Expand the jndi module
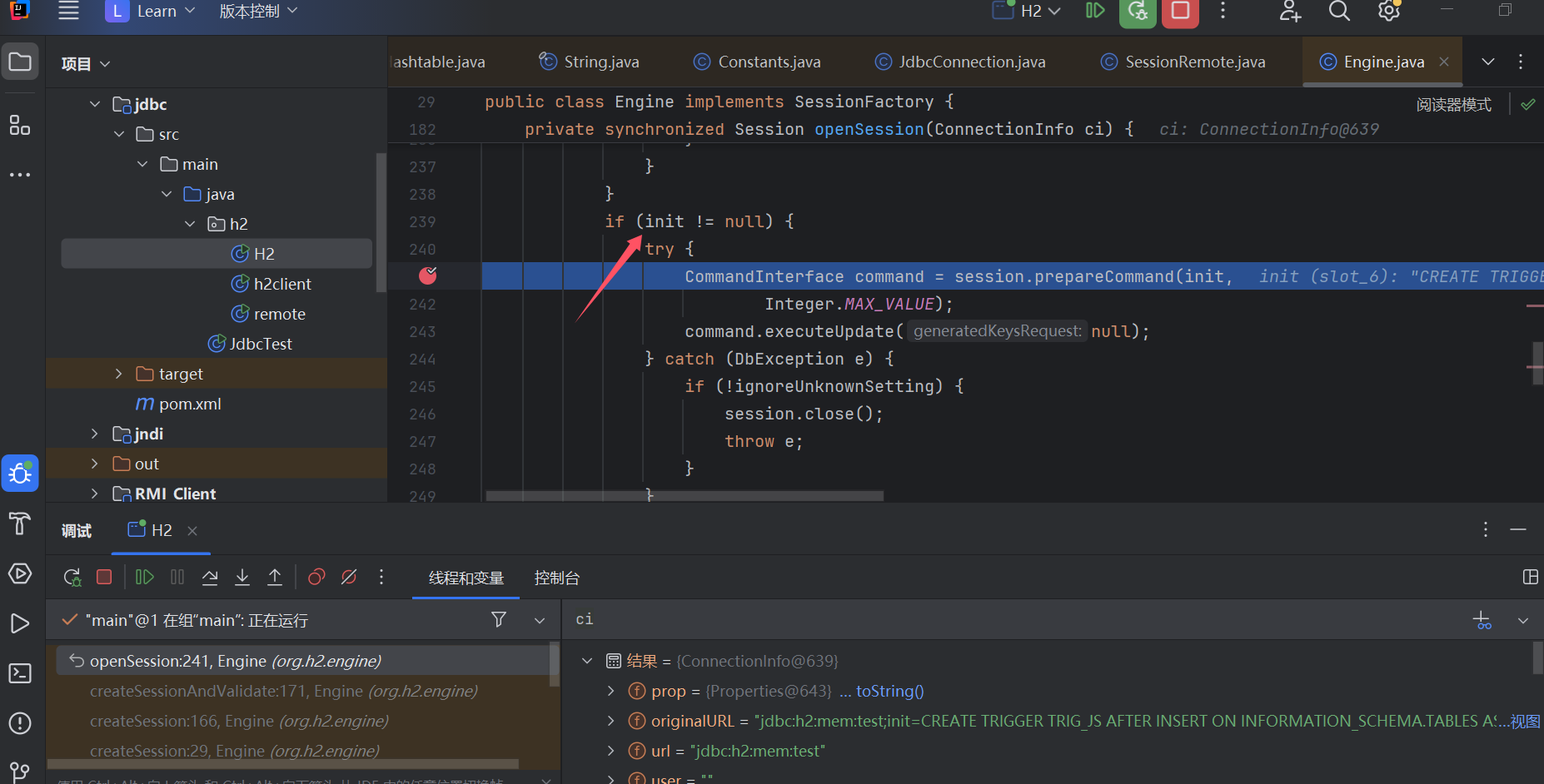Screen dimensions: 1544x784 pos(95,434)
